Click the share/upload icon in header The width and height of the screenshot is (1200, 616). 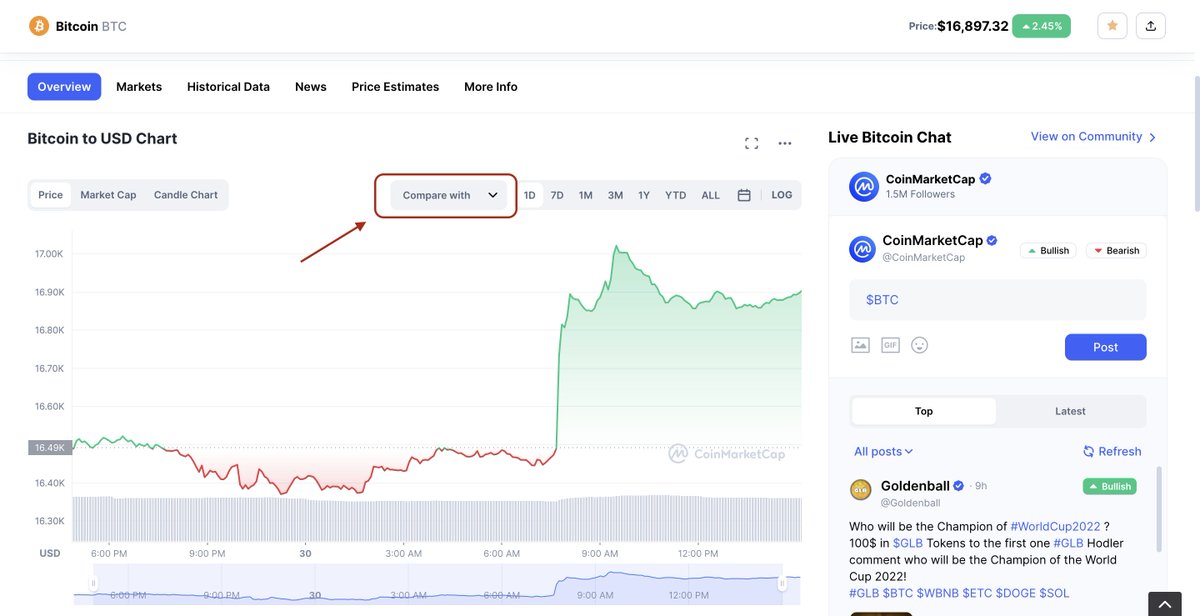coord(1151,26)
